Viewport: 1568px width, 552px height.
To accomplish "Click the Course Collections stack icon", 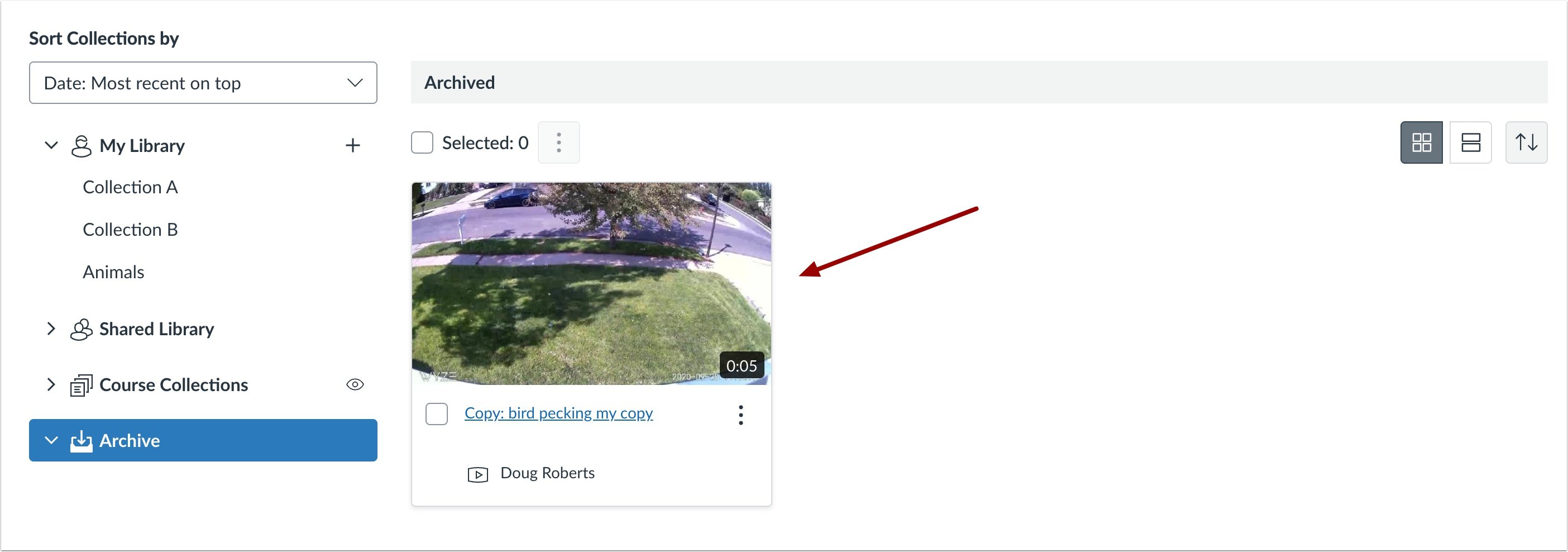I will pyautogui.click(x=81, y=384).
